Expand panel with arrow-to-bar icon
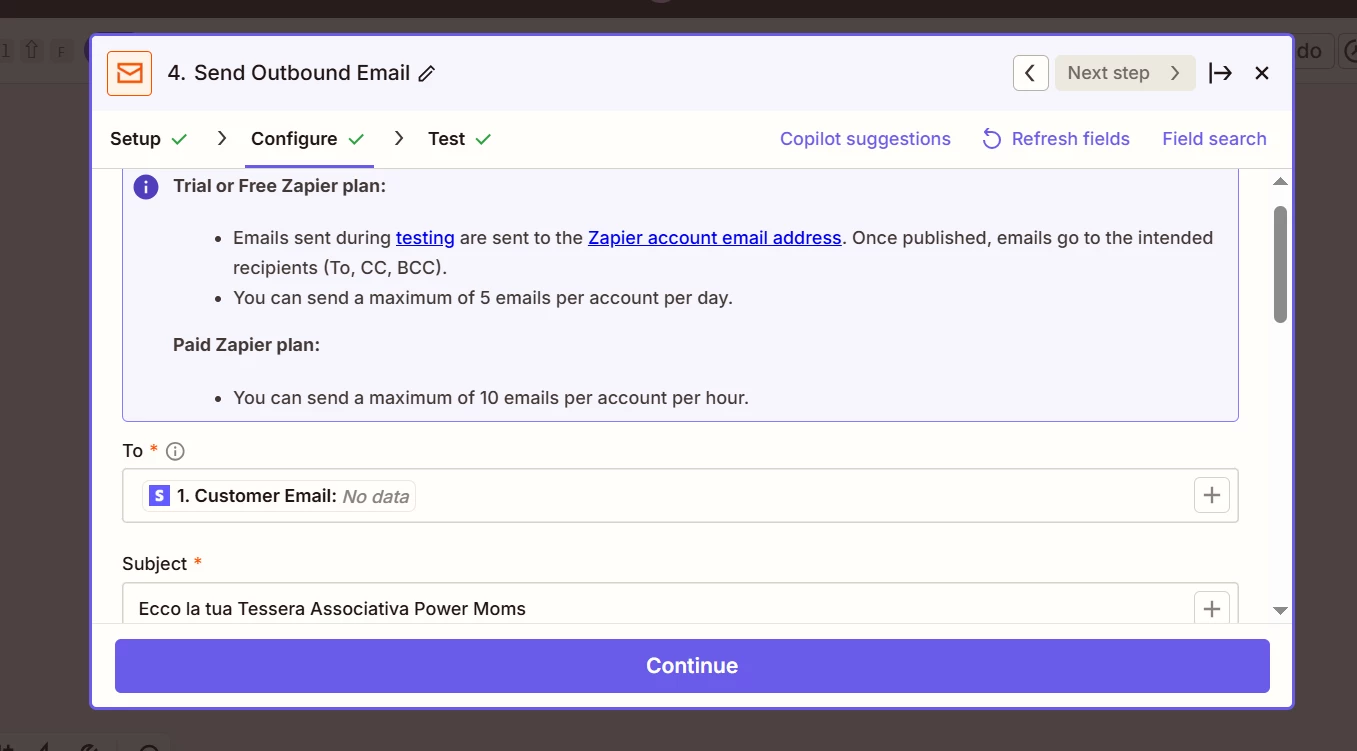This screenshot has height=751, width=1357. click(x=1220, y=73)
